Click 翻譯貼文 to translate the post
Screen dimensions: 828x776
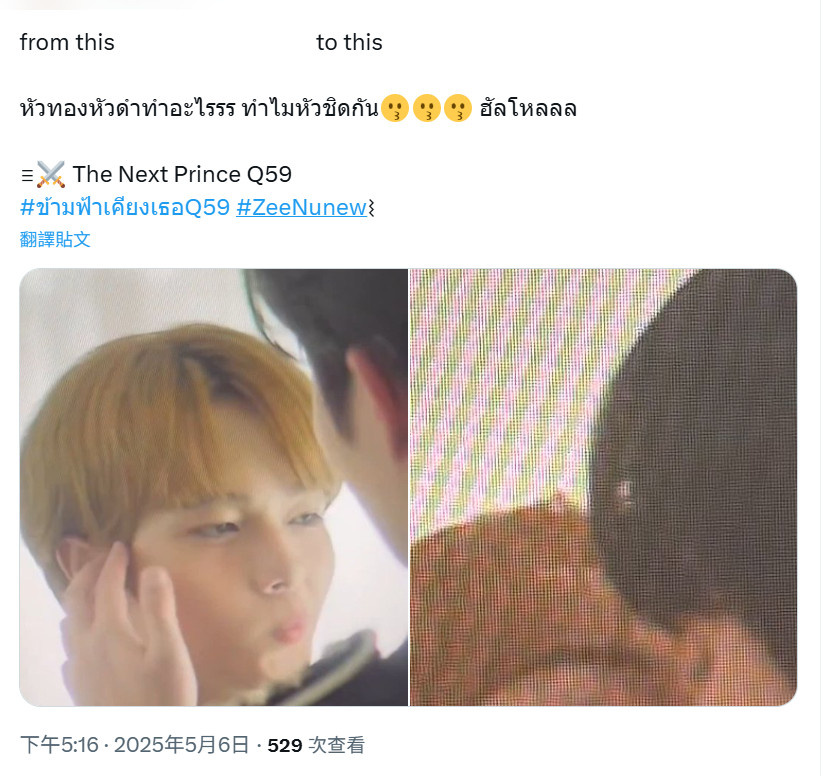55,240
